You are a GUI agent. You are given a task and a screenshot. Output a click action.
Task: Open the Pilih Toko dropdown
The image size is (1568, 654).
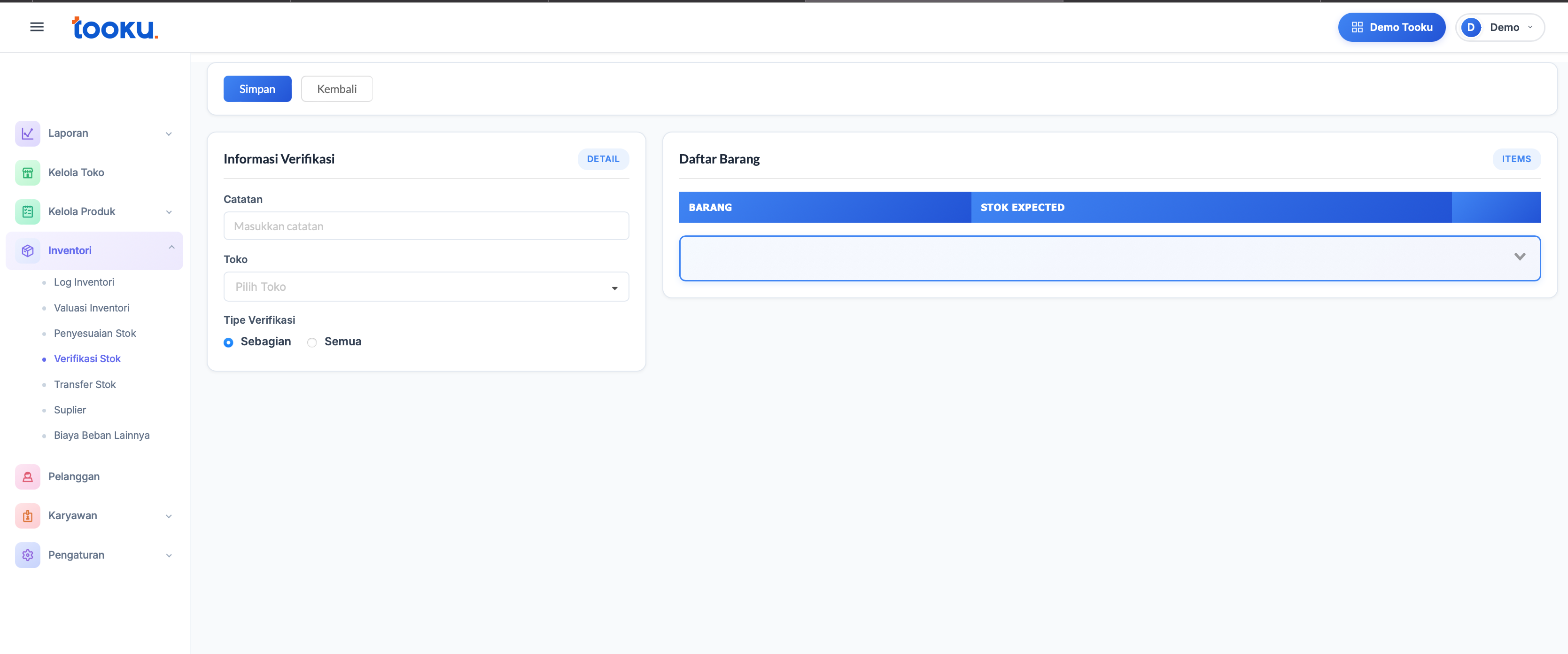point(426,287)
